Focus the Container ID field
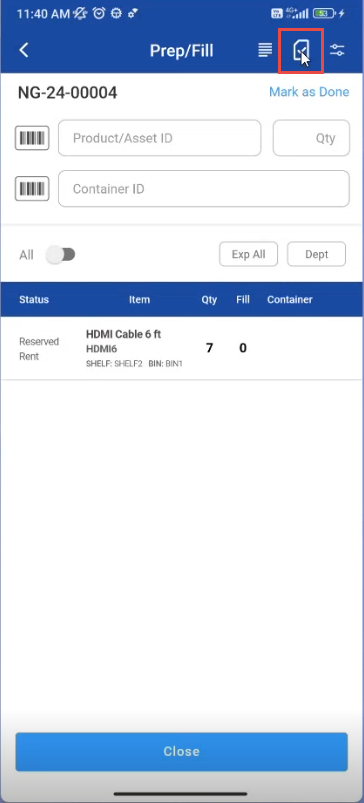This screenshot has width=364, height=803. point(204,188)
